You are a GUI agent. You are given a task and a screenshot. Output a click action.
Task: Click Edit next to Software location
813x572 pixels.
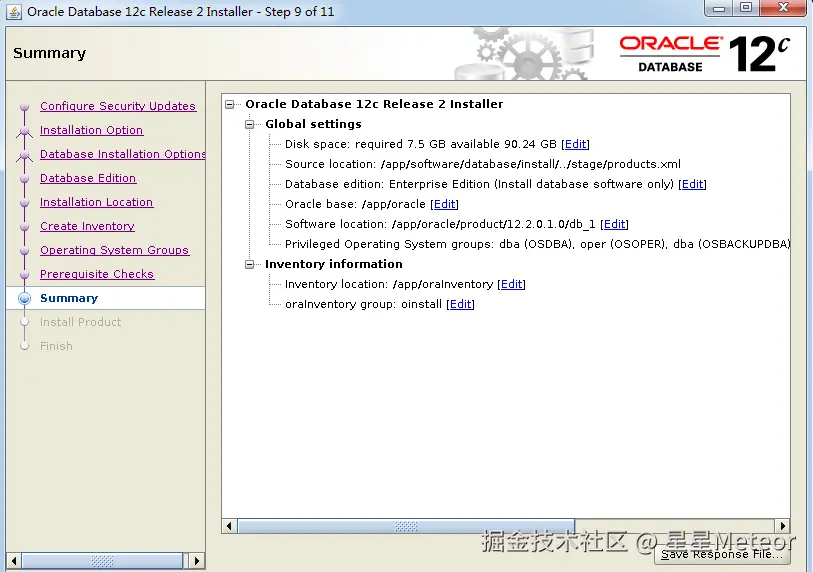coord(614,224)
